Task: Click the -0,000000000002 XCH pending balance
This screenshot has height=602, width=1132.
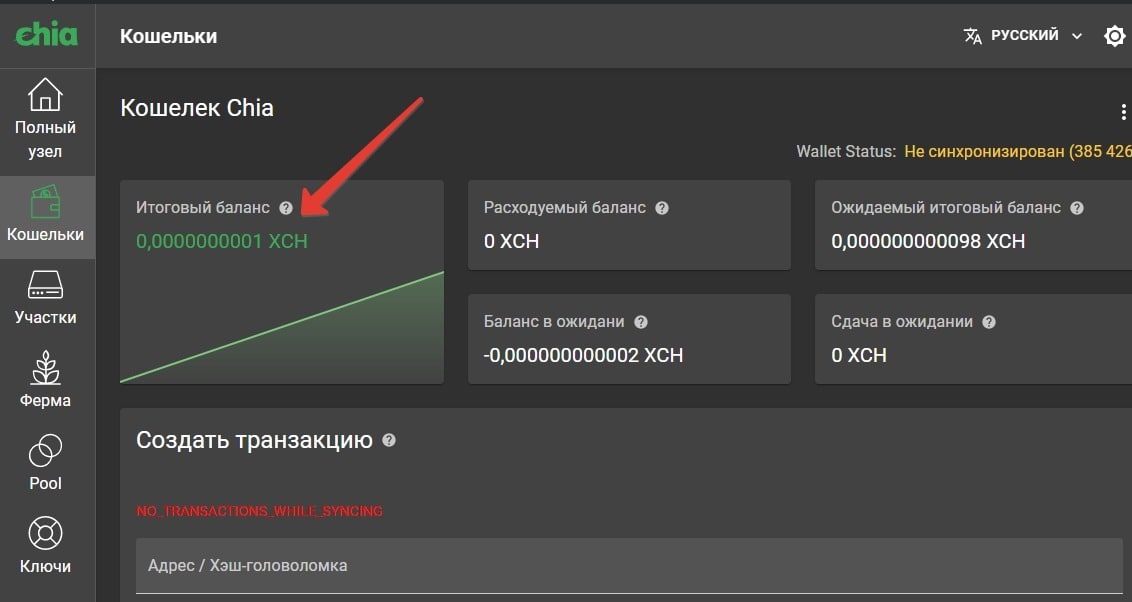Action: click(x=583, y=355)
